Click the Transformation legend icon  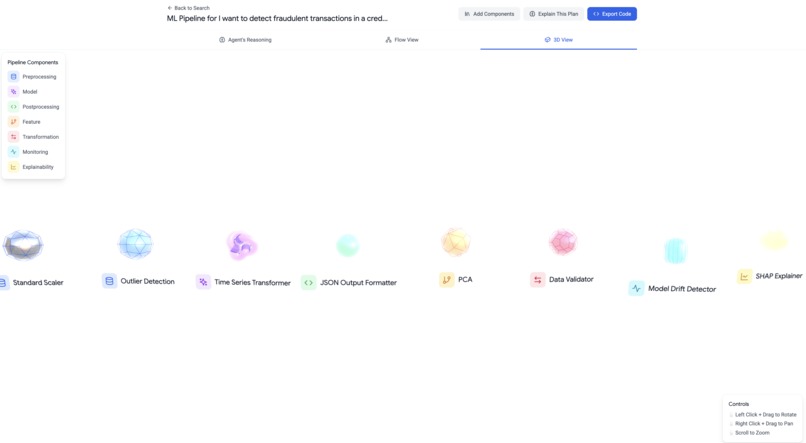click(x=13, y=137)
